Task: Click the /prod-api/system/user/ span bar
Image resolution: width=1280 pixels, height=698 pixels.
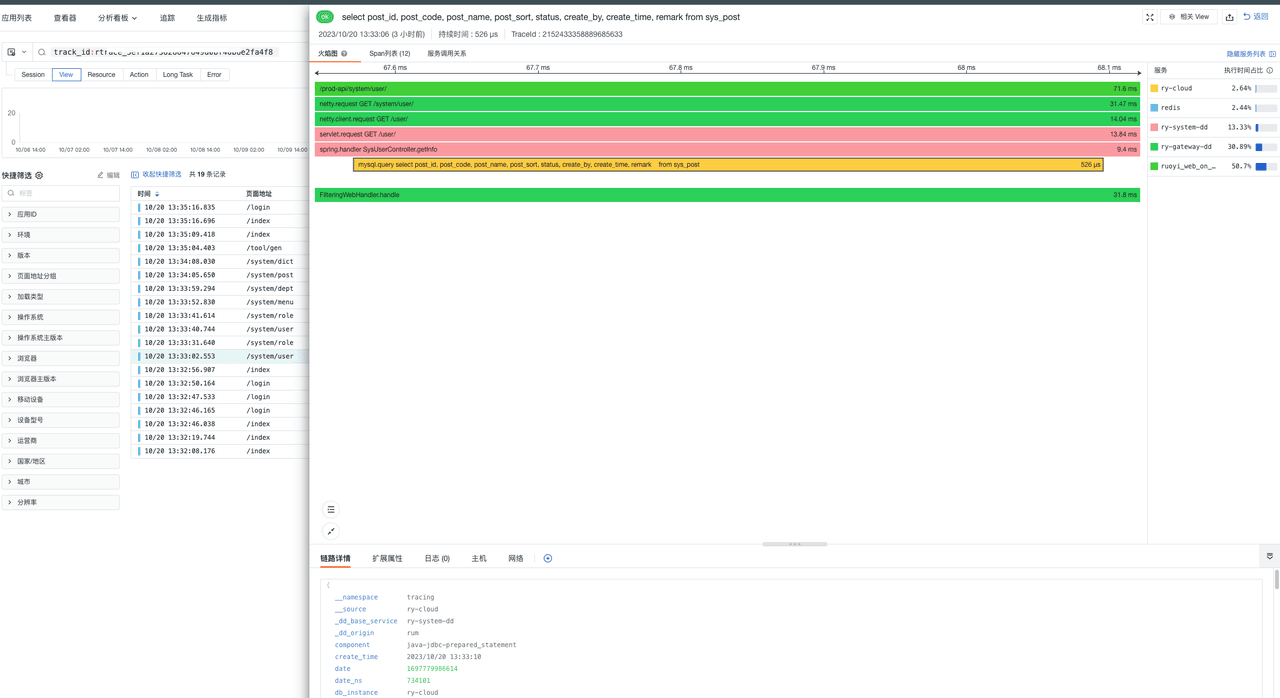Action: 727,89
